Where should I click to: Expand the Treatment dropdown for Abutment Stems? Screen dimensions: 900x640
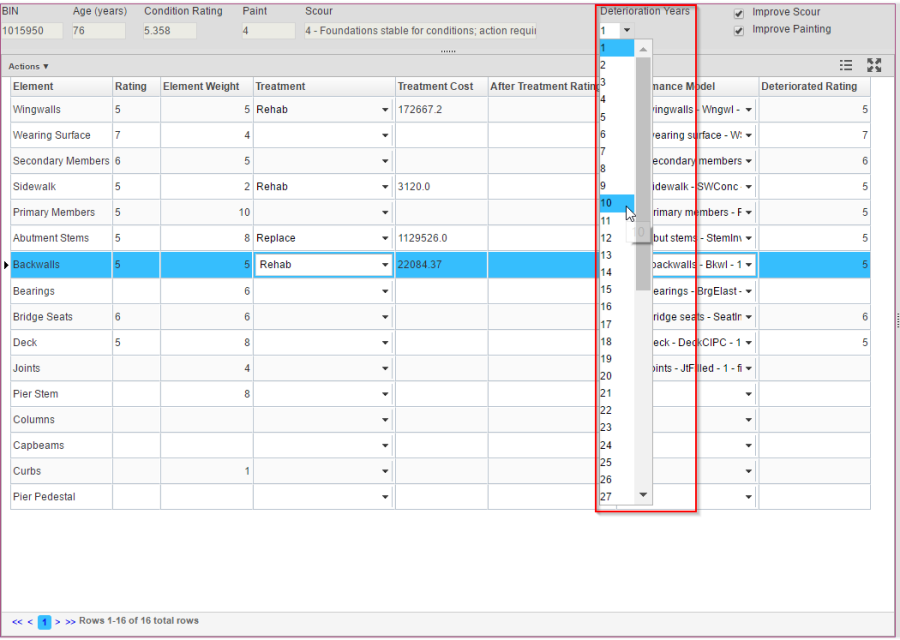coord(384,239)
